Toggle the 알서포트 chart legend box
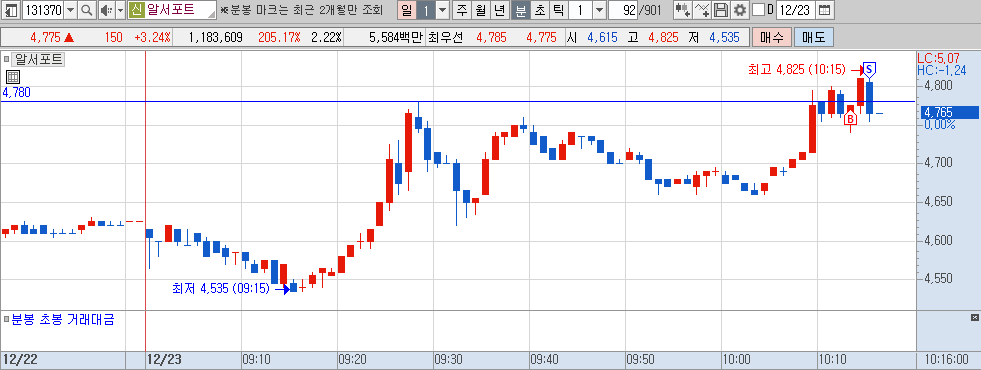The width and height of the screenshot is (981, 370). 6,60
